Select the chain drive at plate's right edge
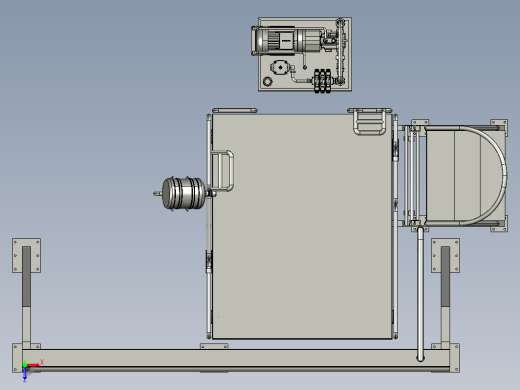520x390 pixels. click(x=340, y=52)
